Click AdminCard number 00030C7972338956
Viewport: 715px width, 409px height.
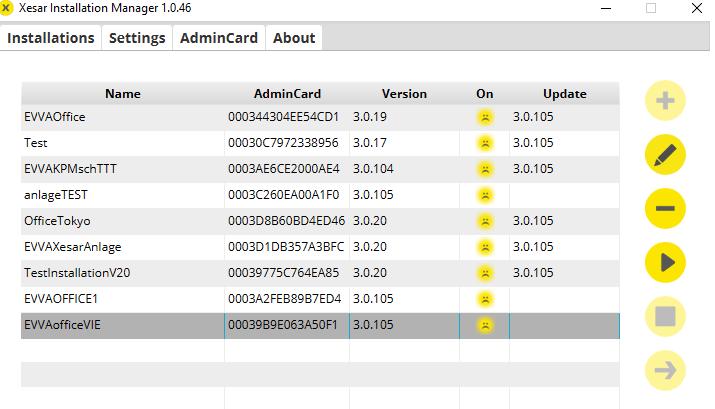coord(283,143)
